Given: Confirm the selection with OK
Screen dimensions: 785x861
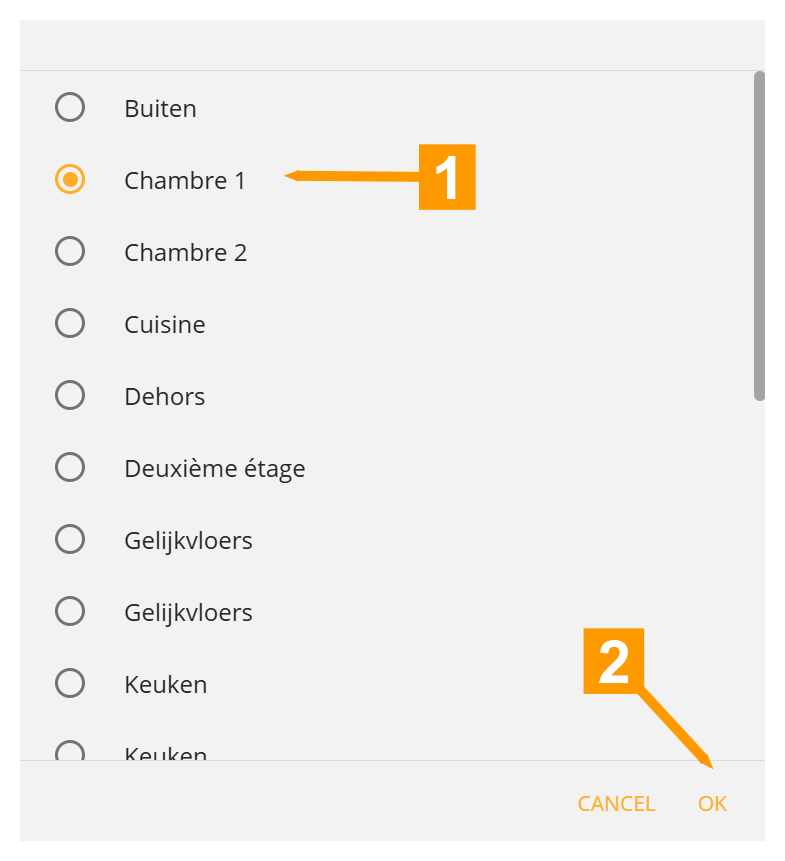Looking at the screenshot, I should click(712, 803).
